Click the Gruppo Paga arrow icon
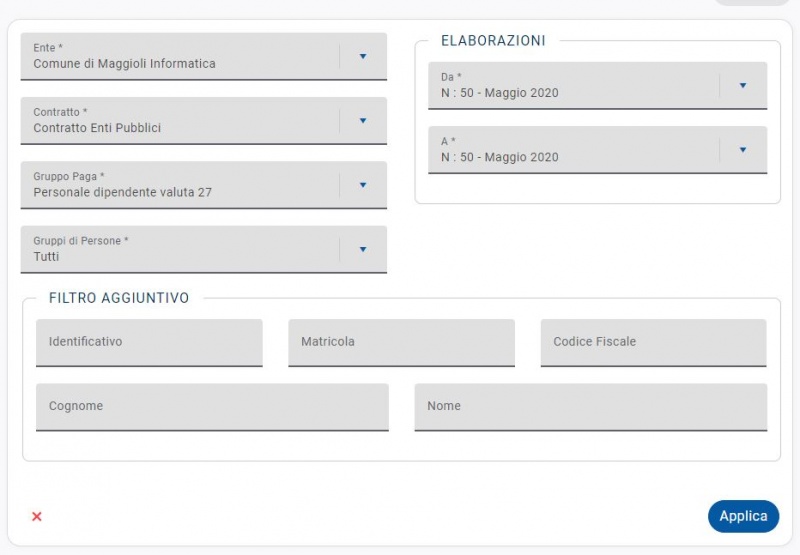800x555 pixels. coord(363,185)
